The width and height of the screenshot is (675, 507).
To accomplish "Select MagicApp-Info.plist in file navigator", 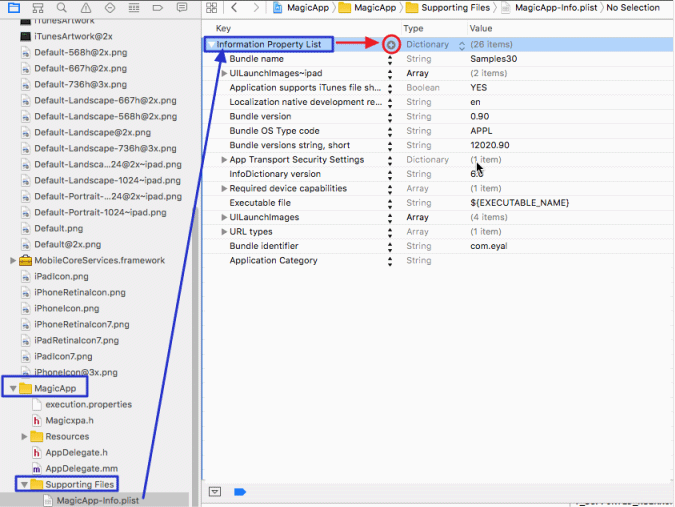I will [x=97, y=500].
